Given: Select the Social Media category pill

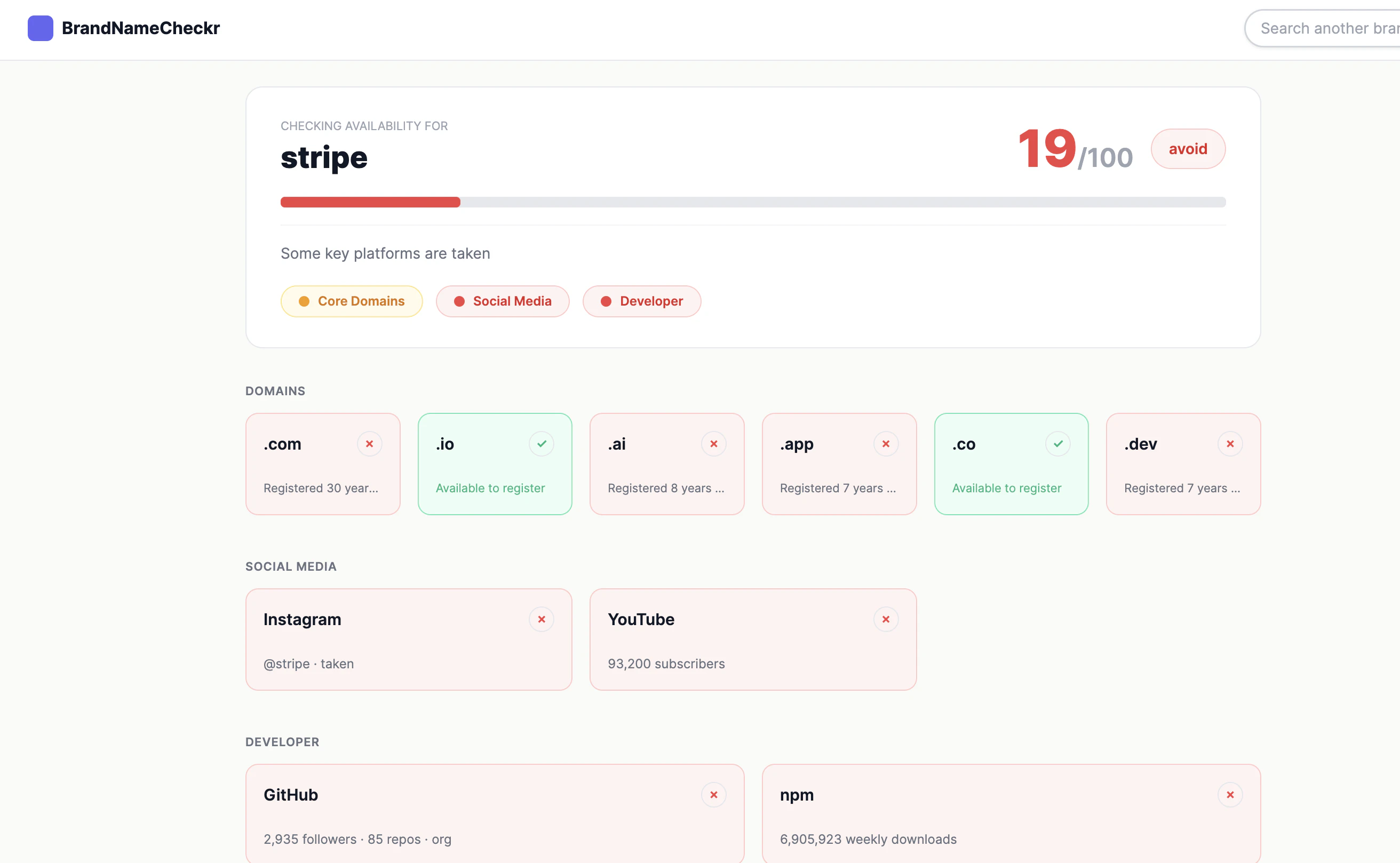Looking at the screenshot, I should pos(503,301).
